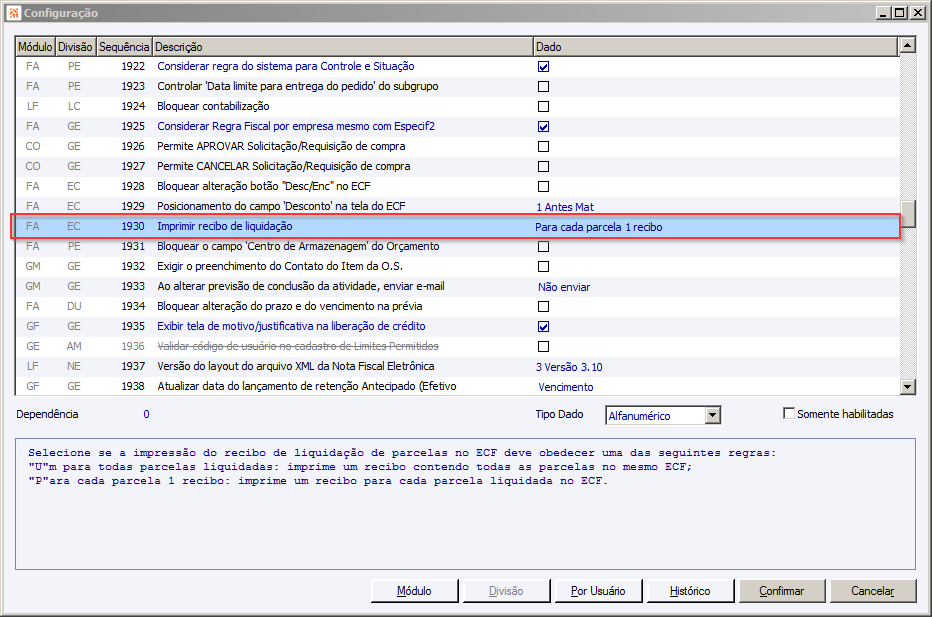Select row 'Atualizar data do lançamento de retenção'
Screen dimensions: 932x617
pyautogui.click(x=456, y=386)
